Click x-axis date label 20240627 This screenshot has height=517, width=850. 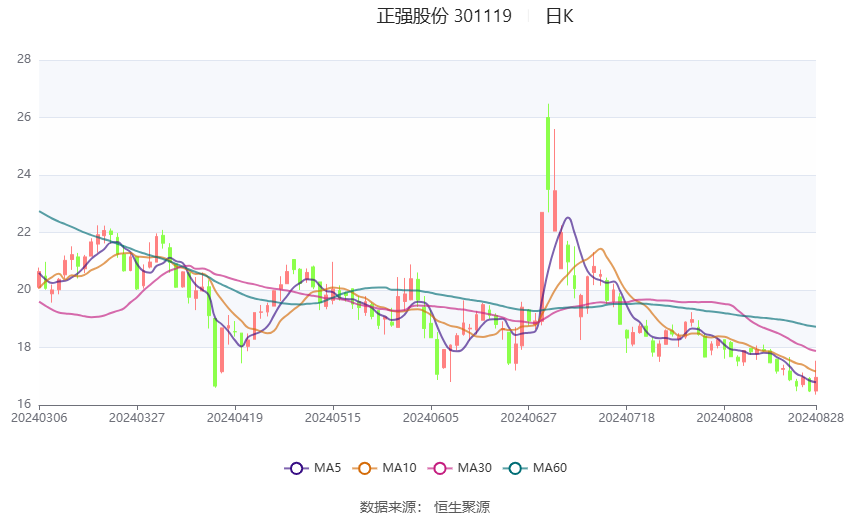(529, 418)
